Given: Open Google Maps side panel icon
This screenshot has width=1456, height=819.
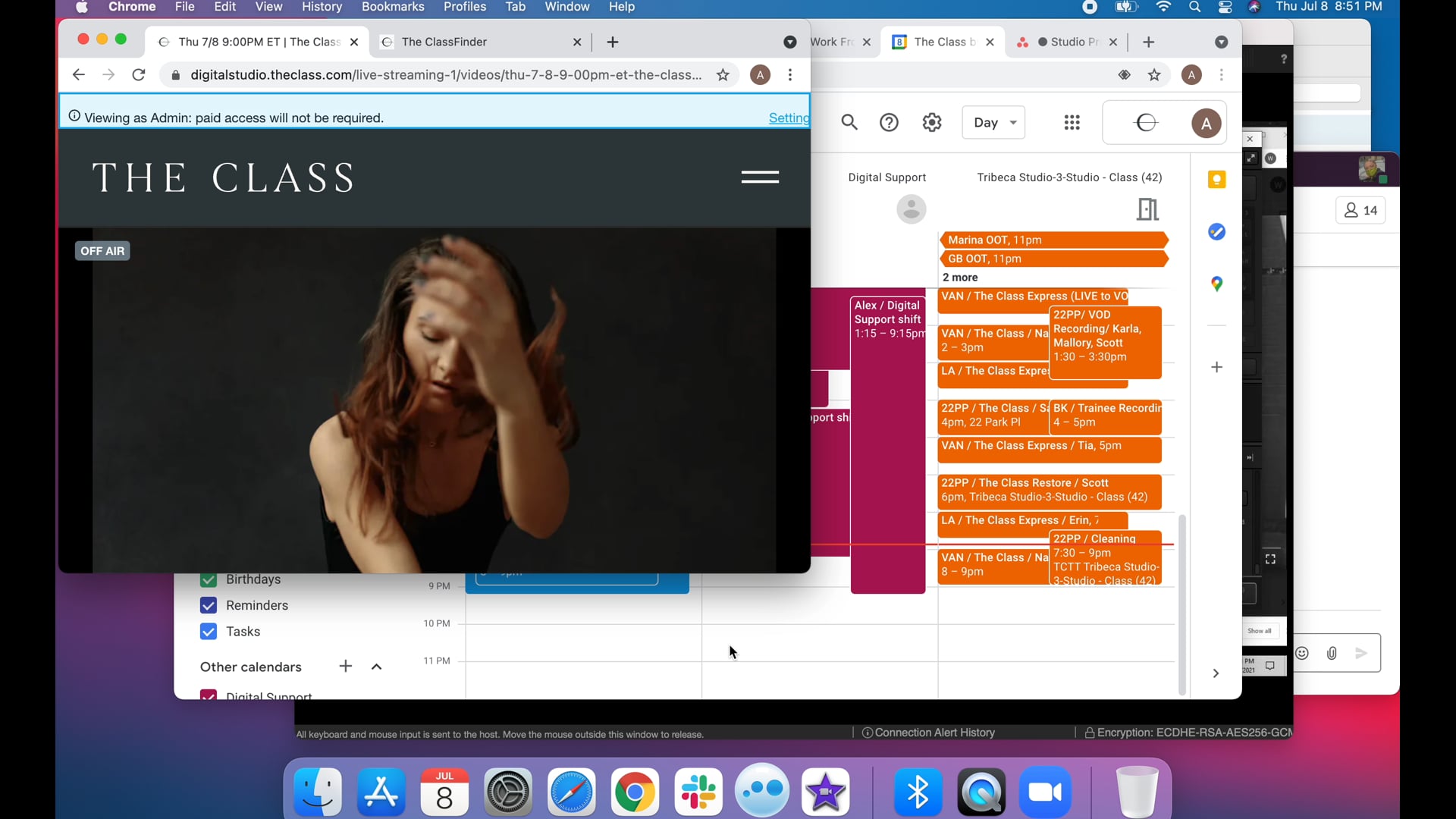Looking at the screenshot, I should [x=1216, y=284].
